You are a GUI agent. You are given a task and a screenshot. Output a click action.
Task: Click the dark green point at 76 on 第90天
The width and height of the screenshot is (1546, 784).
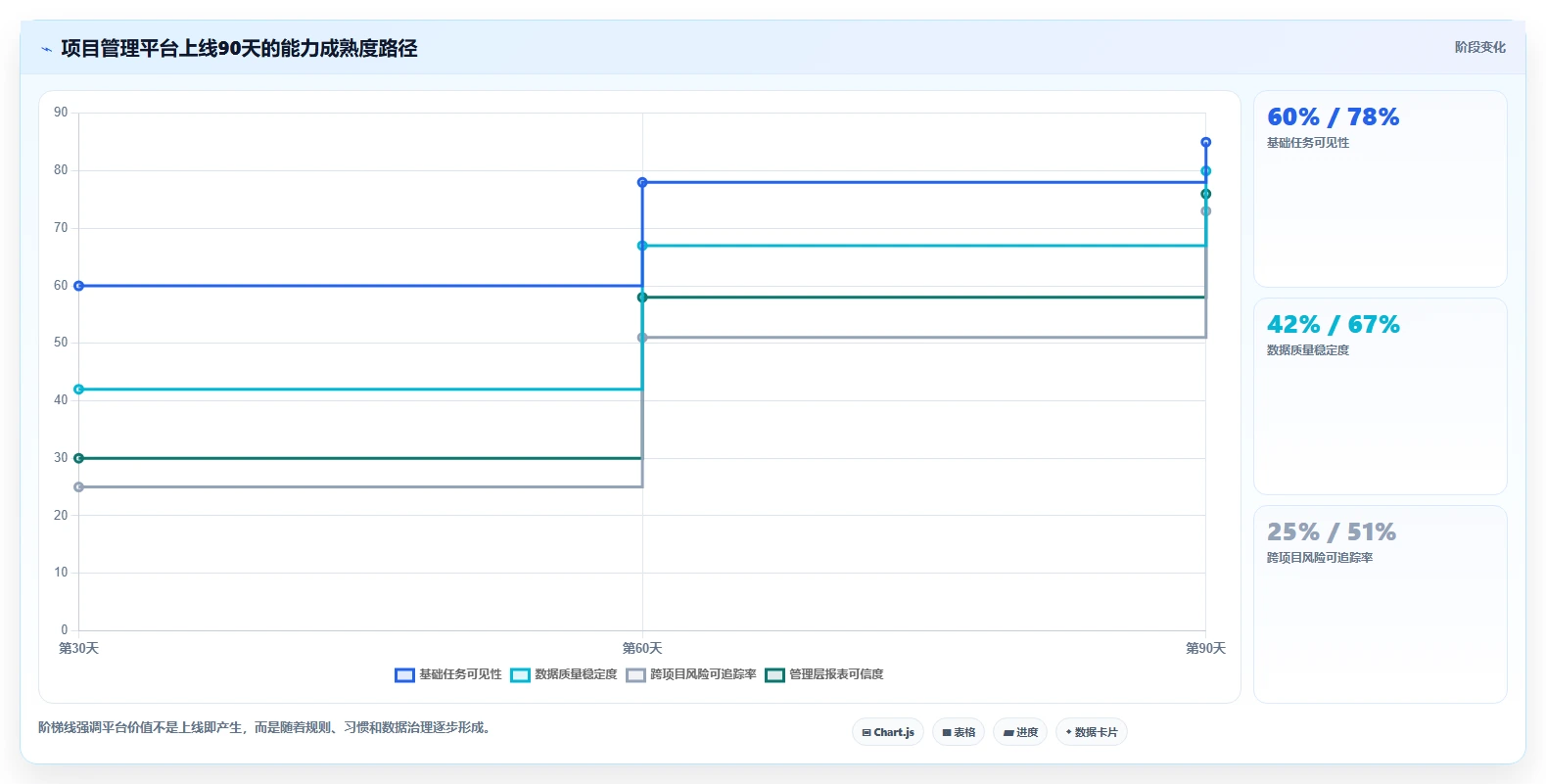click(1205, 194)
